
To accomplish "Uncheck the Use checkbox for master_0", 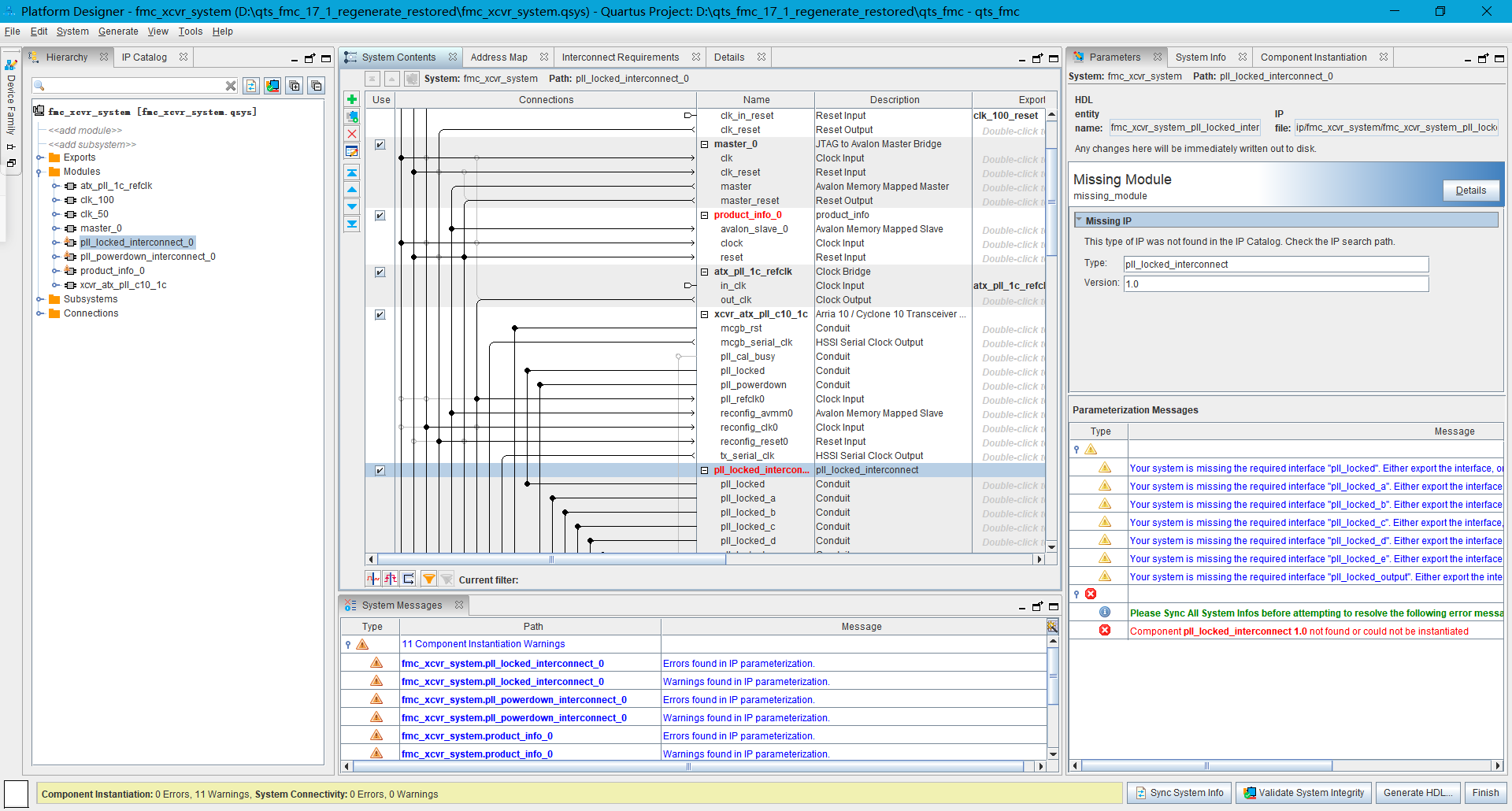I will [380, 145].
